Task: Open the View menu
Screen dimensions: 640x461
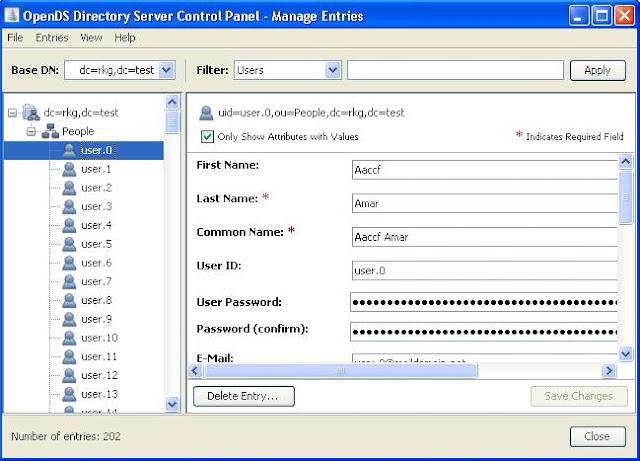Action: (x=91, y=38)
